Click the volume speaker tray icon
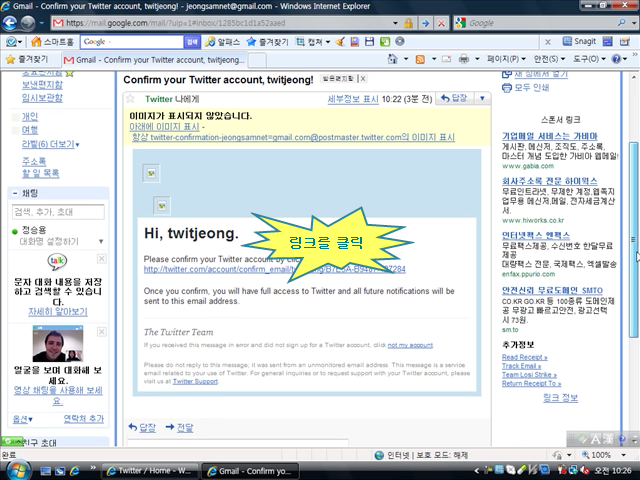 coord(585,471)
